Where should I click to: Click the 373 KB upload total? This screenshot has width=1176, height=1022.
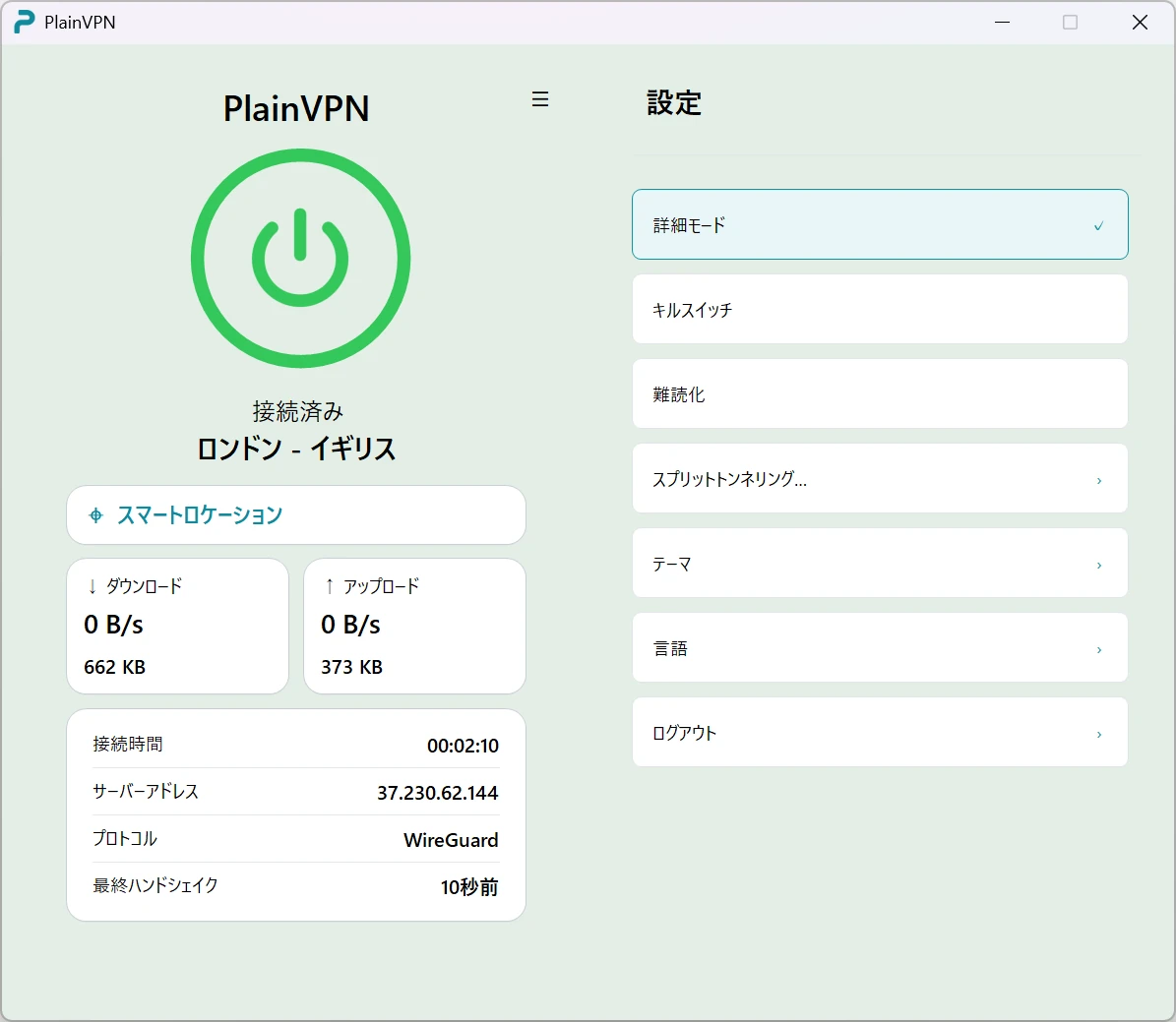pos(351,667)
